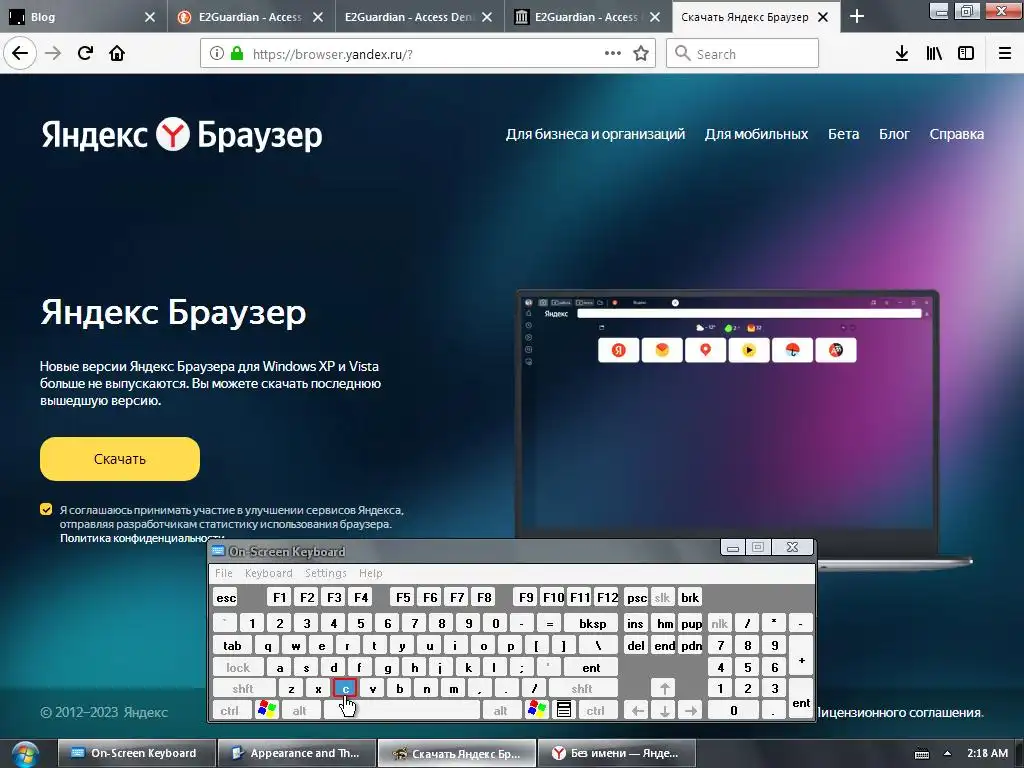Image resolution: width=1024 pixels, height=768 pixels.
Task: Click the Яндекс Браузер logo
Action: (182, 135)
